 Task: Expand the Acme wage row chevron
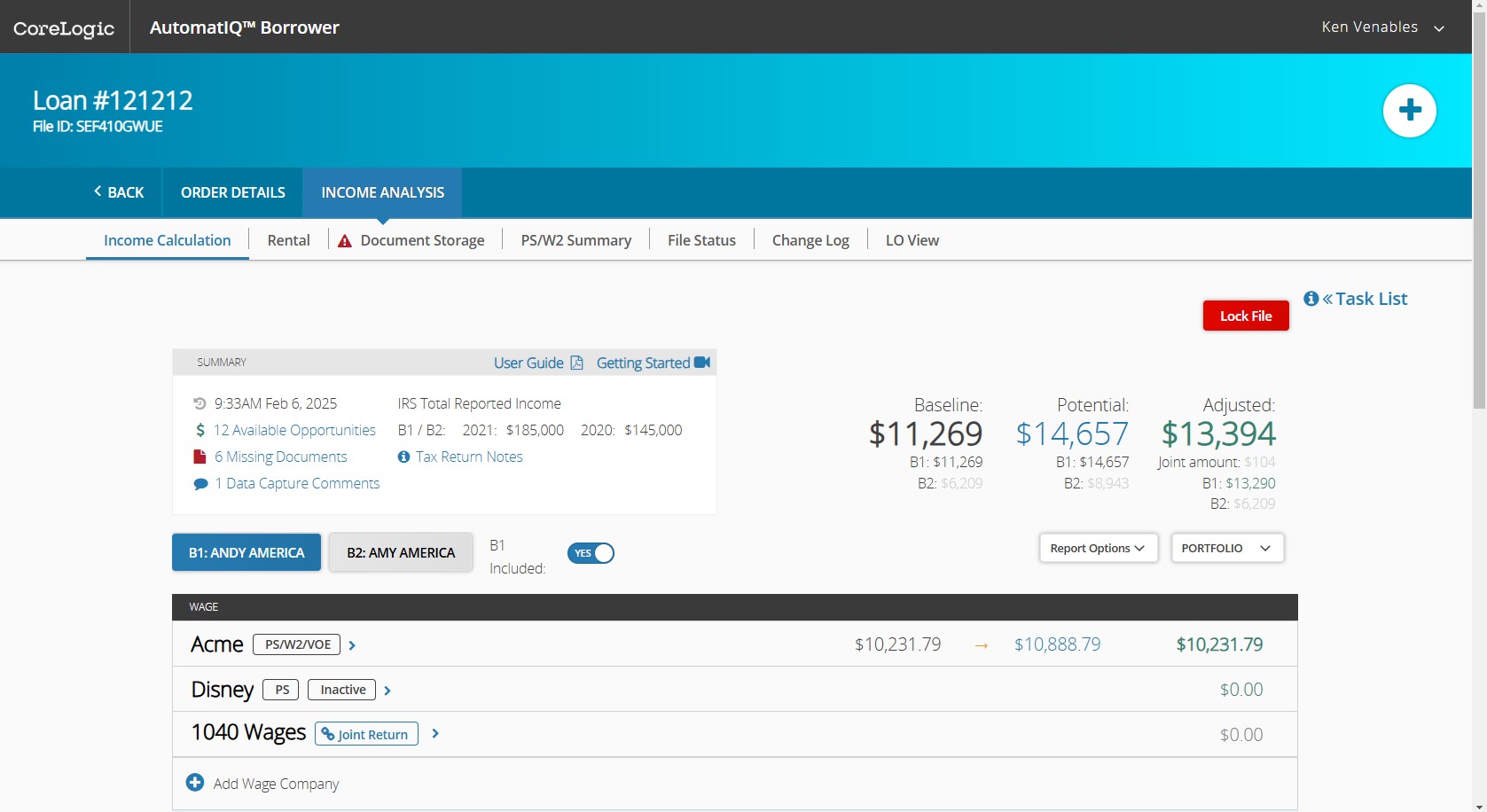352,645
